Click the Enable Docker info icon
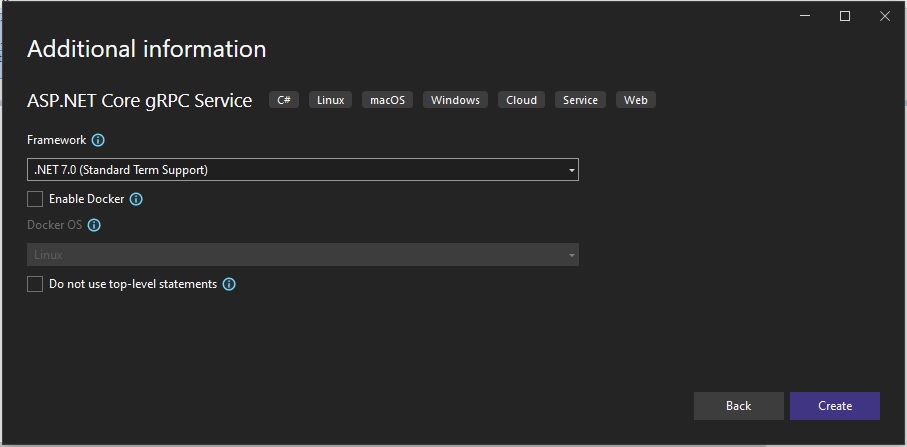The width and height of the screenshot is (907, 447). 136,199
